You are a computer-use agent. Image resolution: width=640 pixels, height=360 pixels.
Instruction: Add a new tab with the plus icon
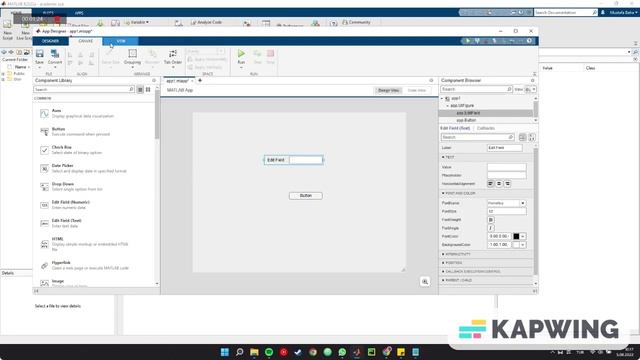point(200,80)
